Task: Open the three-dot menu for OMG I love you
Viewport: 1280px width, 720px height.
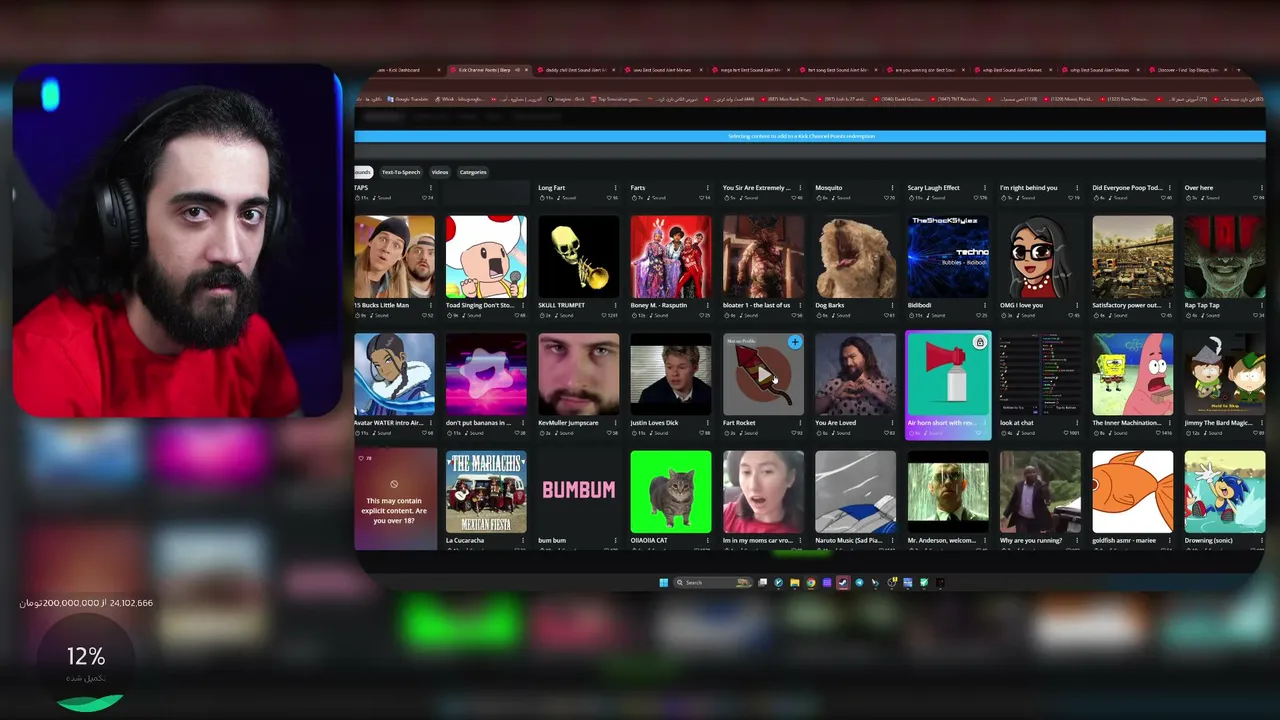Action: click(1077, 305)
